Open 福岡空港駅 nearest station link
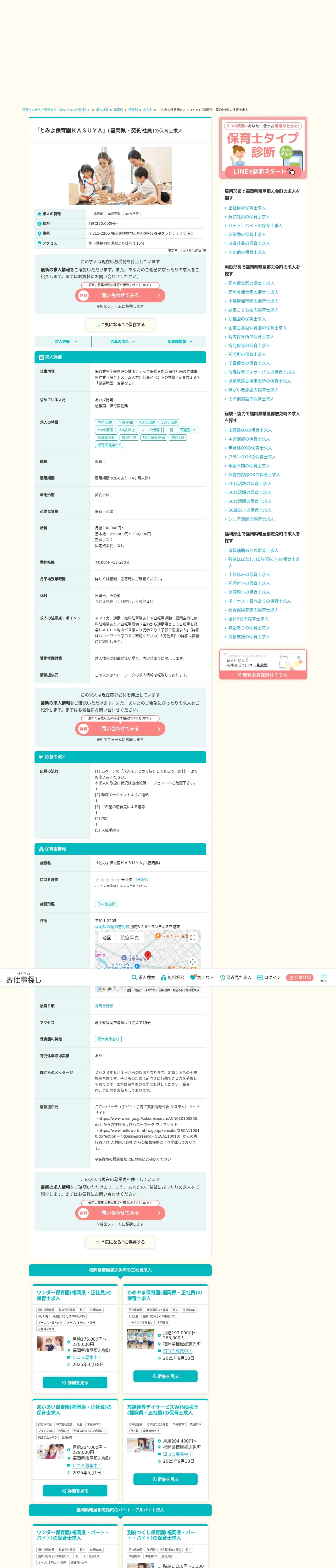Image resolution: width=336 pixels, height=1568 pixels. [104, 1006]
